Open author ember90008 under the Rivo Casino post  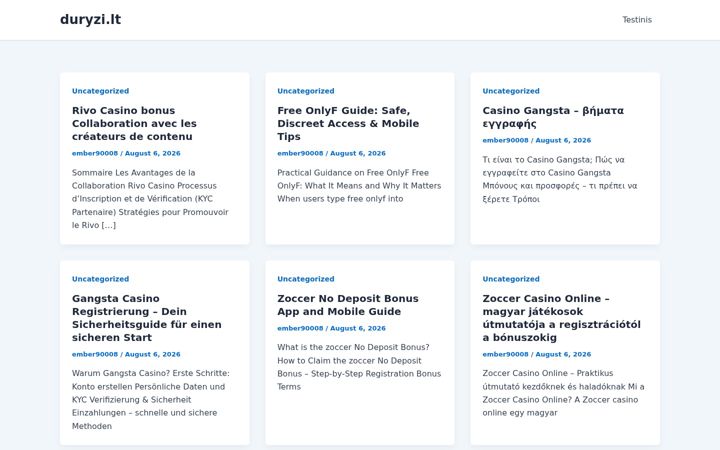point(95,153)
